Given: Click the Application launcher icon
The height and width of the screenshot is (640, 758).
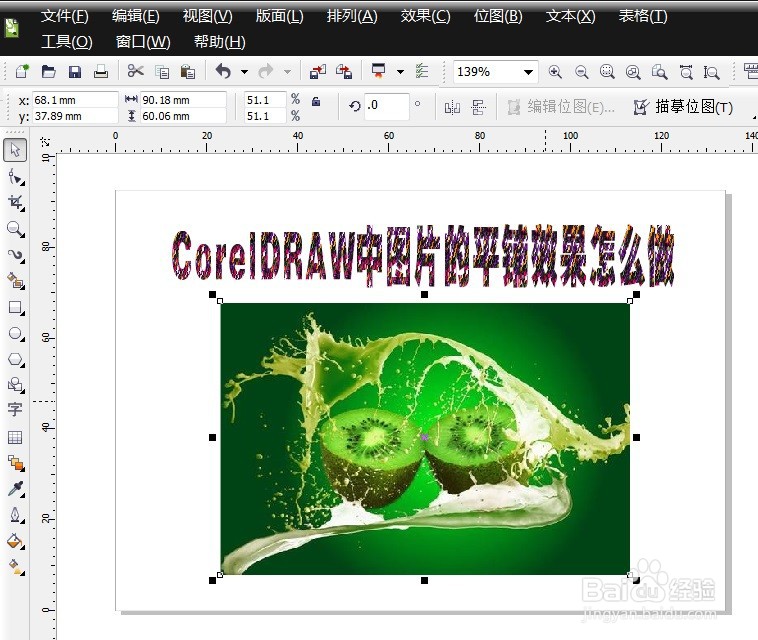Looking at the screenshot, I should click(x=379, y=72).
